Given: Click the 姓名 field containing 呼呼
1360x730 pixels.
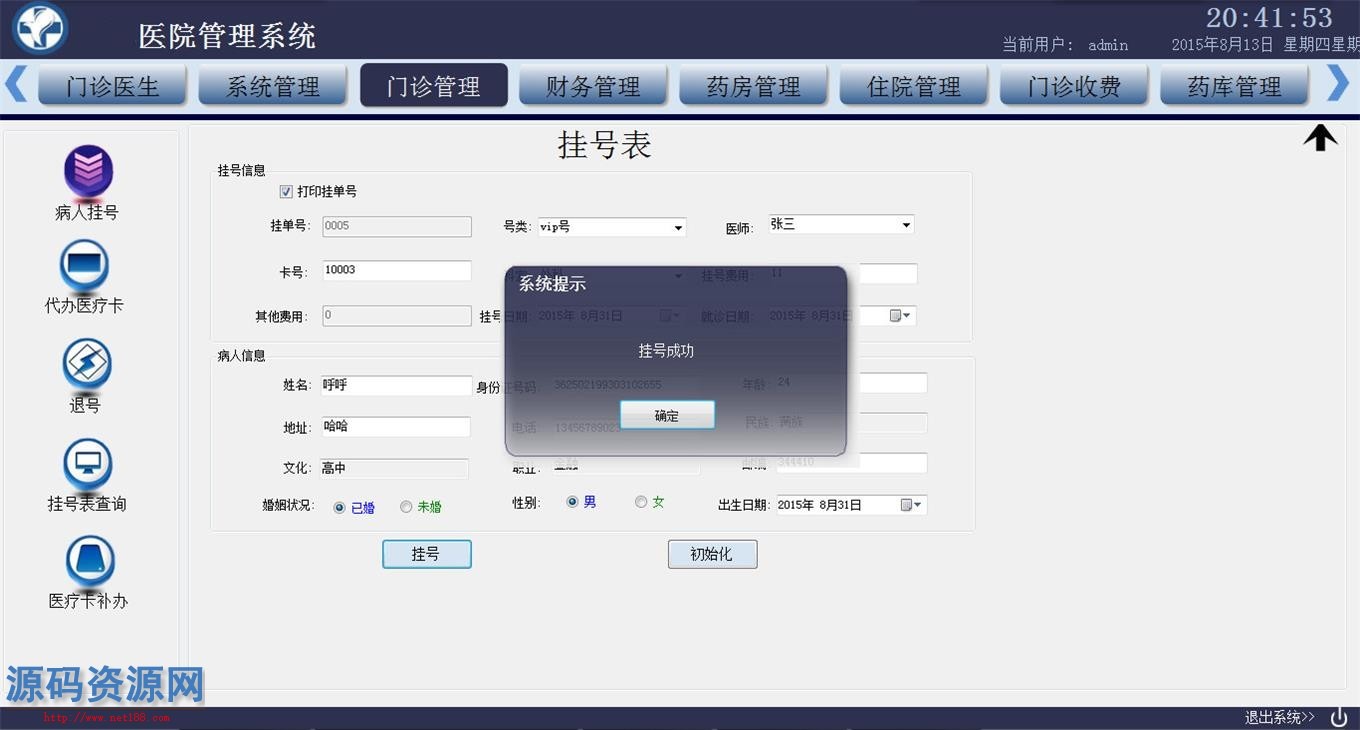Looking at the screenshot, I should point(396,385).
